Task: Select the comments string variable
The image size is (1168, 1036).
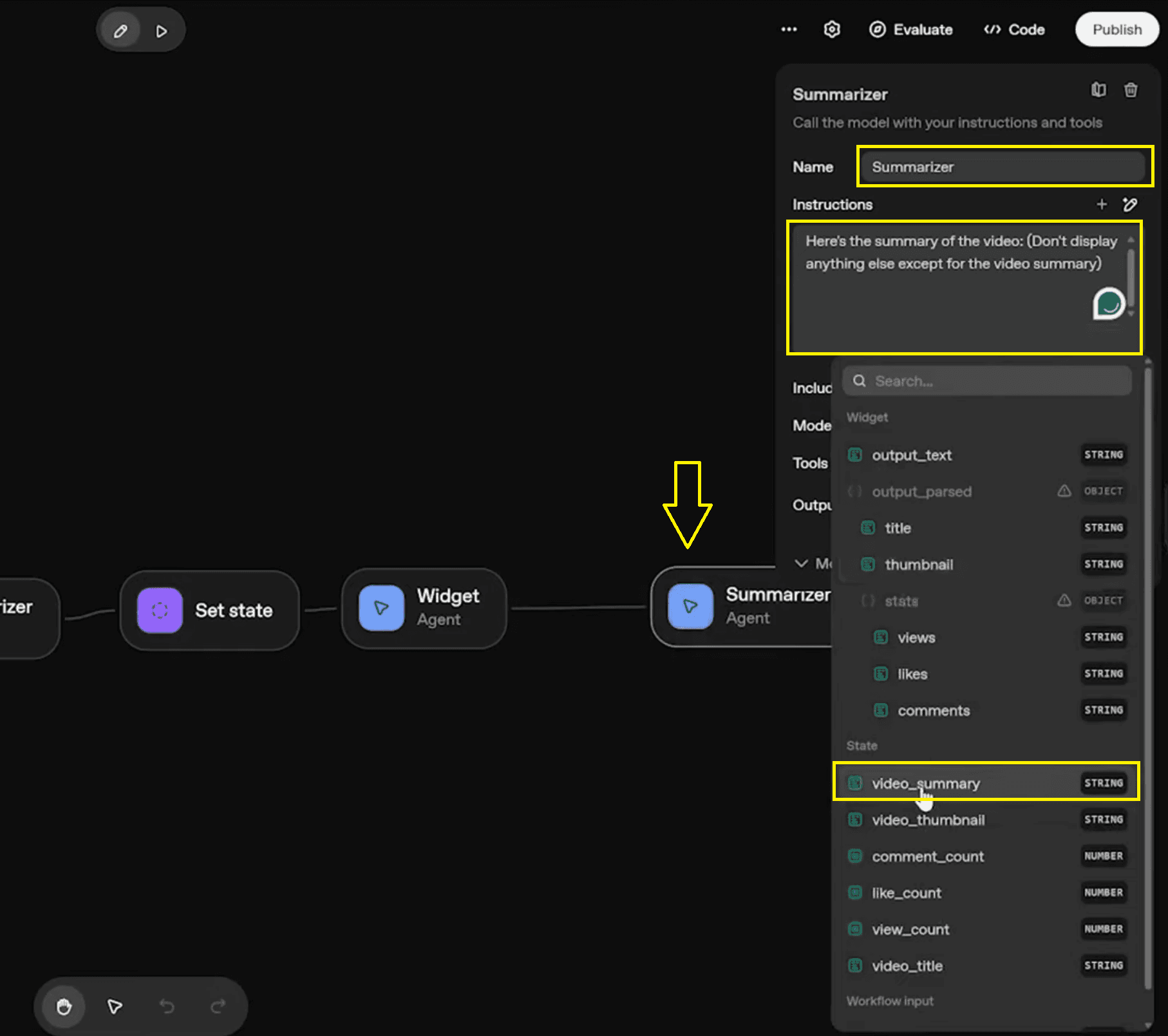Action: (x=986, y=710)
